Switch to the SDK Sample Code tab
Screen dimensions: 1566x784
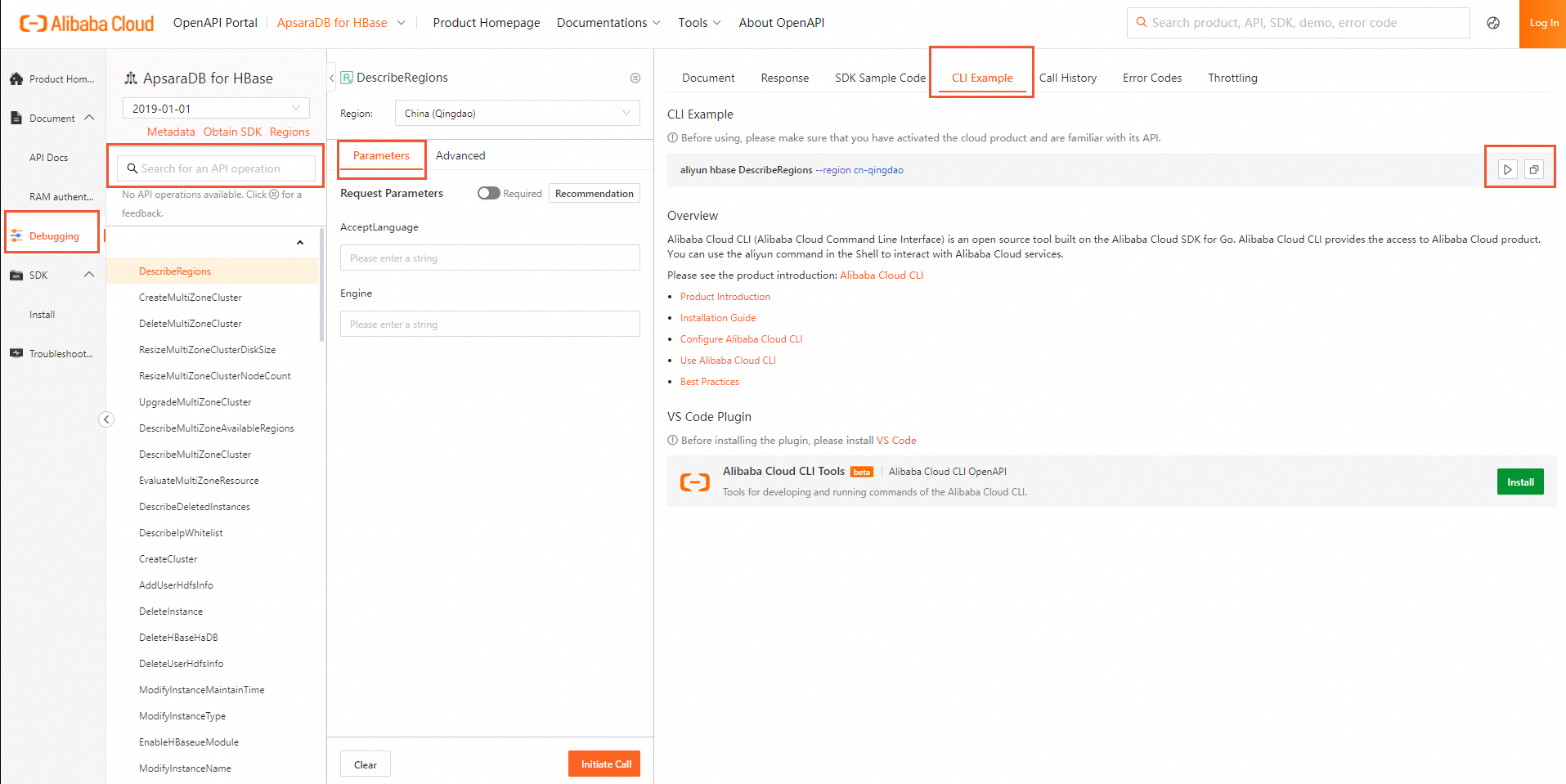pyautogui.click(x=880, y=78)
